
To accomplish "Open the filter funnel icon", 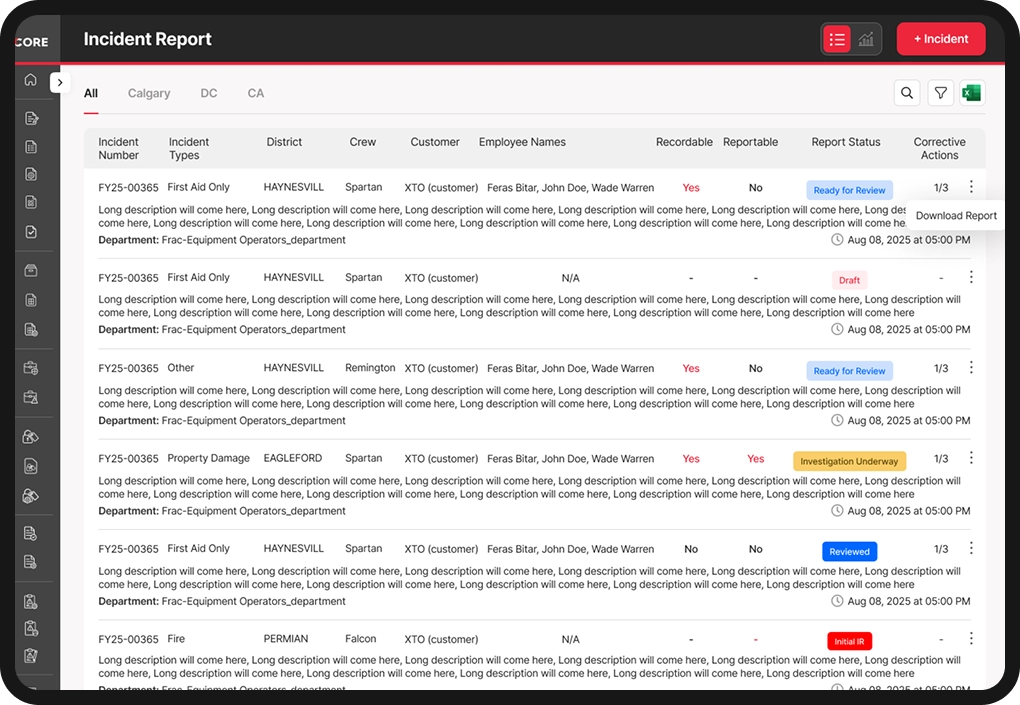I will coord(941,93).
